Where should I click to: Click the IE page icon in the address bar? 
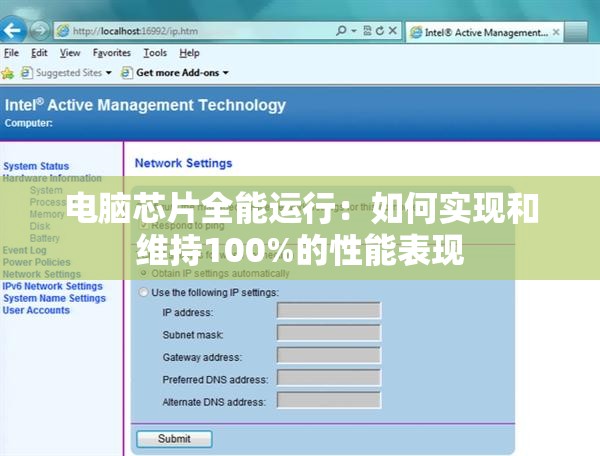pyautogui.click(x=63, y=31)
